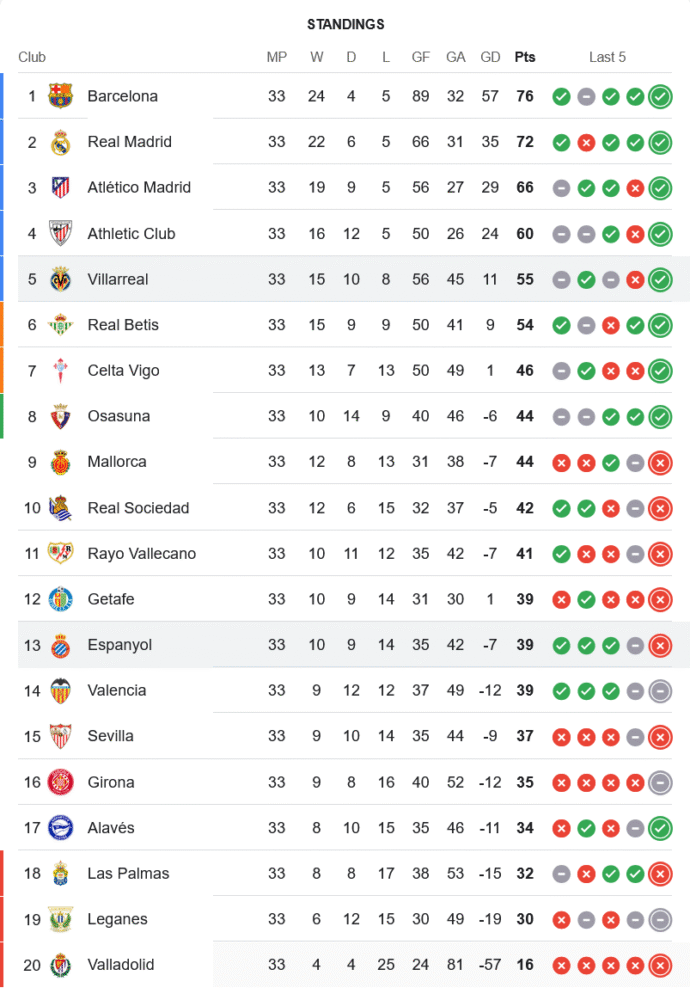Click the Real Betis crest icon
Image resolution: width=690 pixels, height=1000 pixels.
(61, 325)
